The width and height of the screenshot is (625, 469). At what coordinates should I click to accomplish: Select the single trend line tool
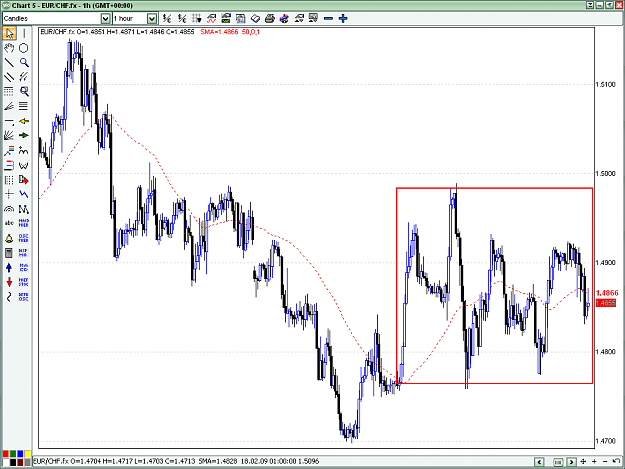pyautogui.click(x=9, y=63)
